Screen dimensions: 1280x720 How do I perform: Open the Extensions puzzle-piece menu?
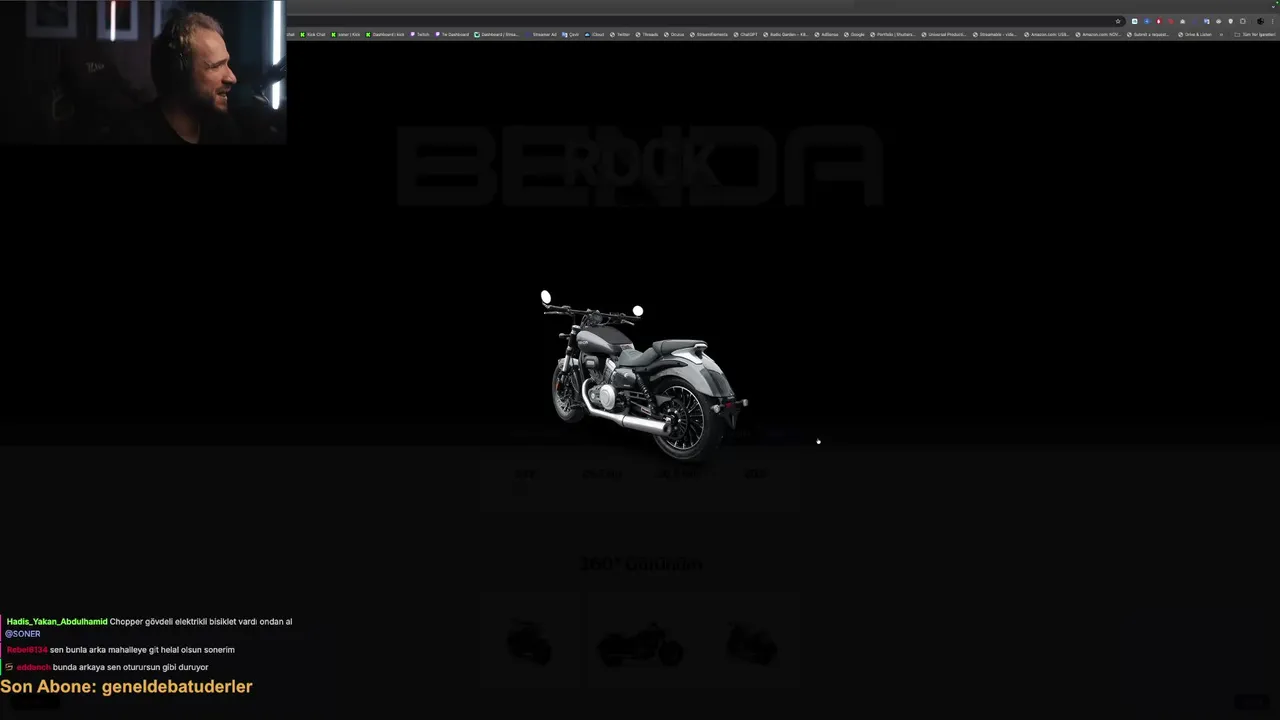pyautogui.click(x=1243, y=21)
